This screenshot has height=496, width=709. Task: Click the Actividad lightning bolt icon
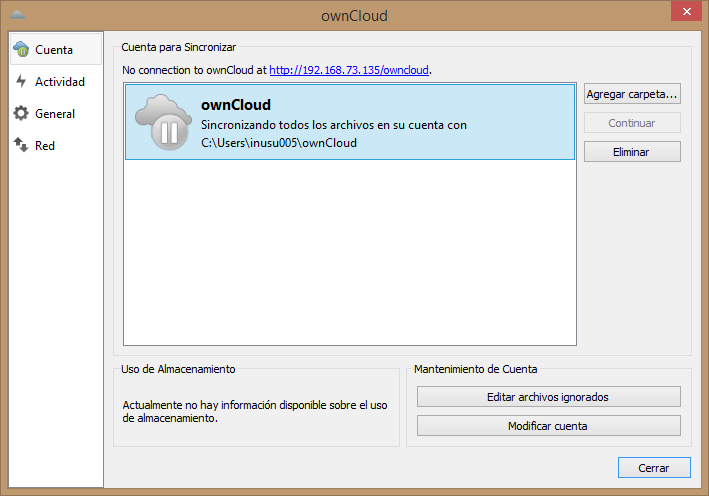pyautogui.click(x=21, y=81)
